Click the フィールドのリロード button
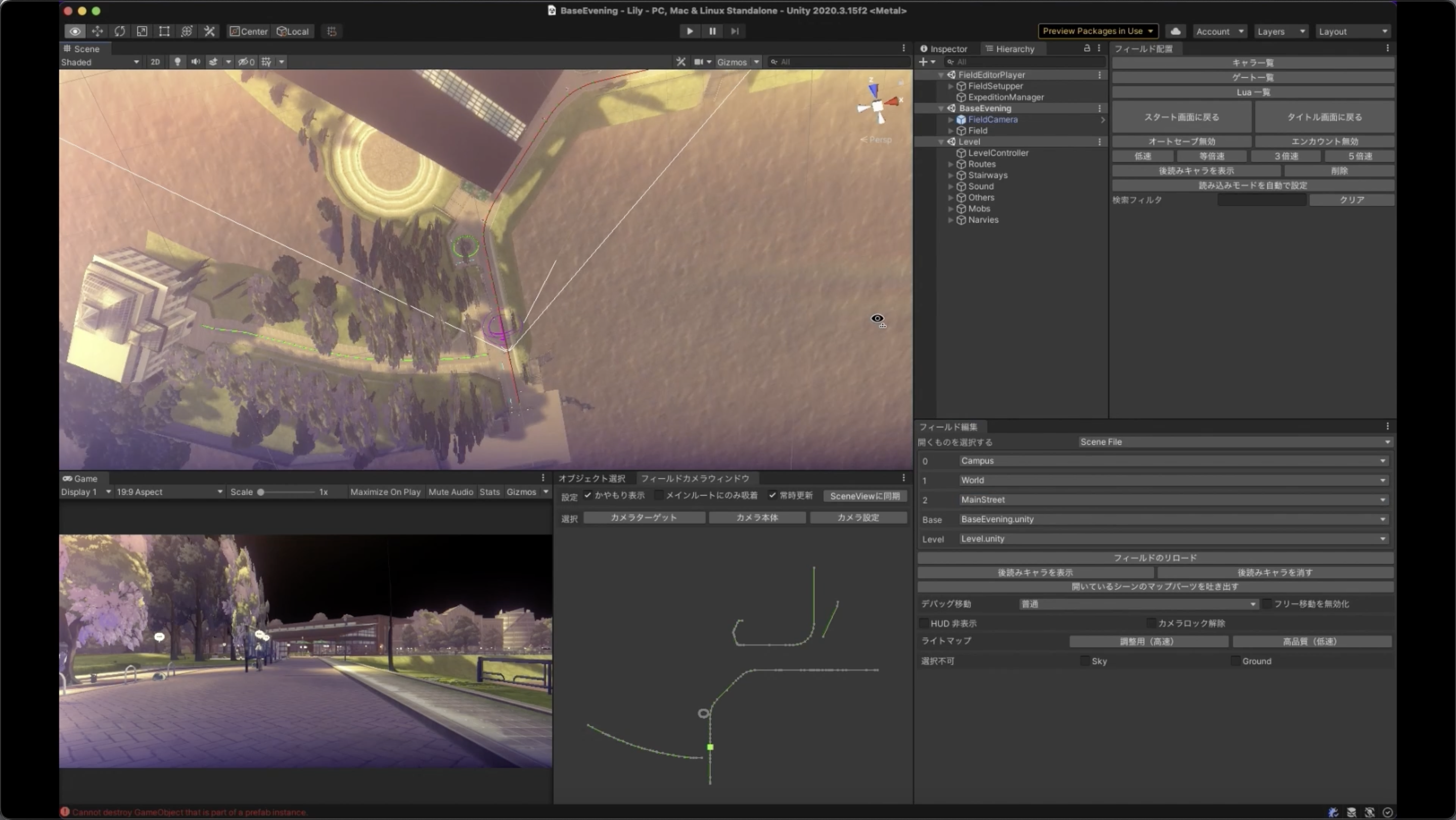This screenshot has width=1456, height=820. [1155, 557]
